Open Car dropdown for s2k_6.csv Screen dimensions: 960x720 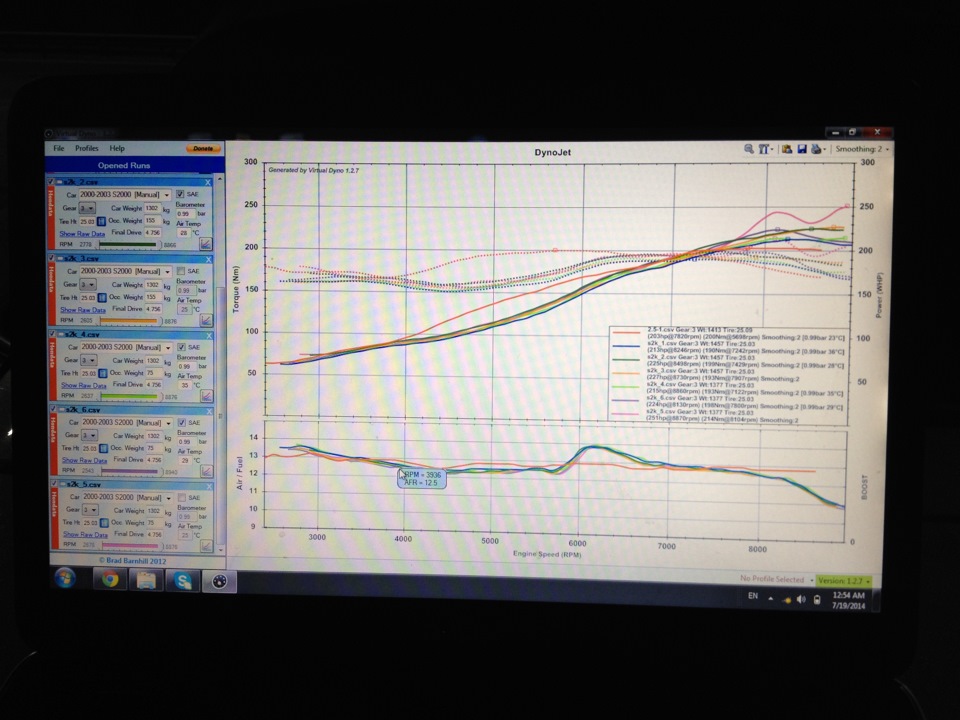click(127, 422)
